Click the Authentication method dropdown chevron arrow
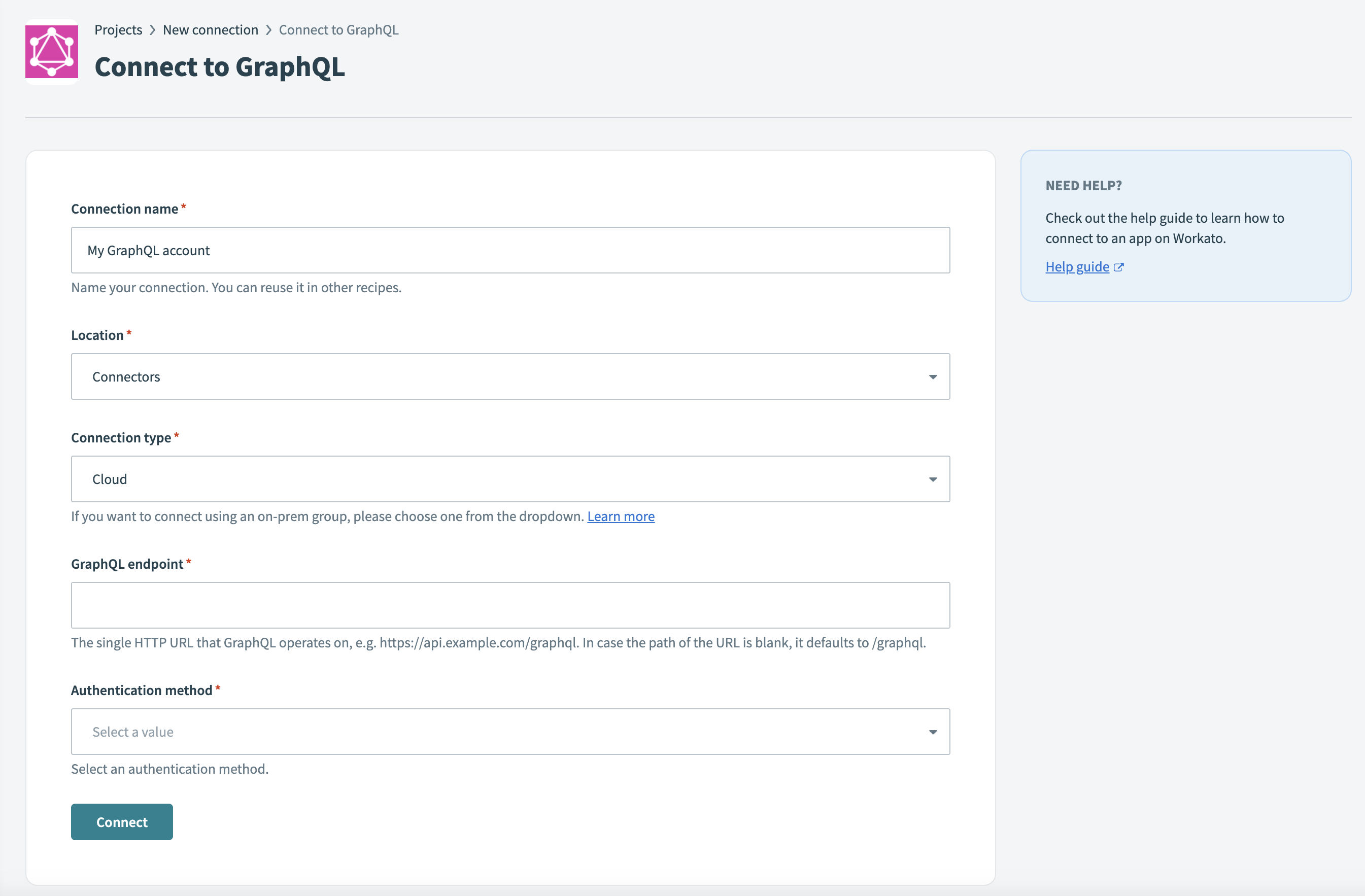This screenshot has width=1365, height=896. pos(933,732)
